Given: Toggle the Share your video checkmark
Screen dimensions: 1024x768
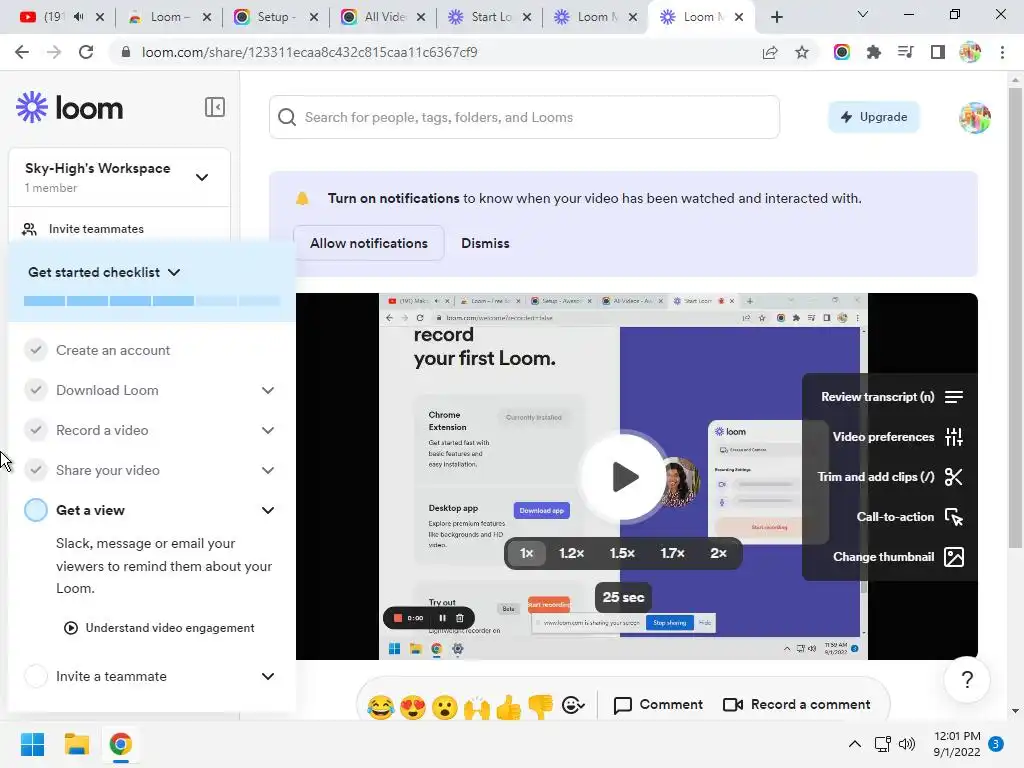Looking at the screenshot, I should coord(36,470).
